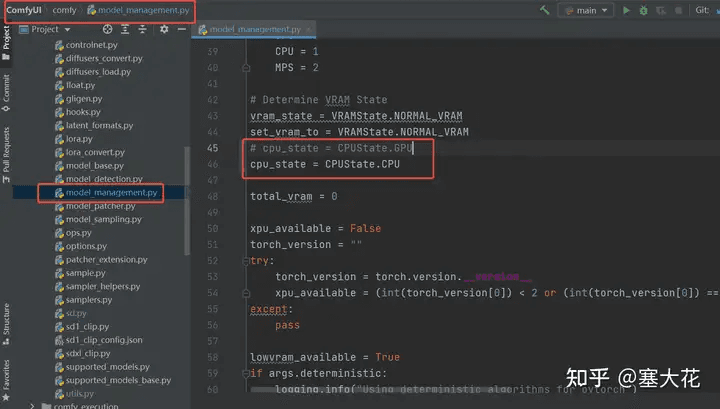Open Project panel settings gear

(x=164, y=29)
